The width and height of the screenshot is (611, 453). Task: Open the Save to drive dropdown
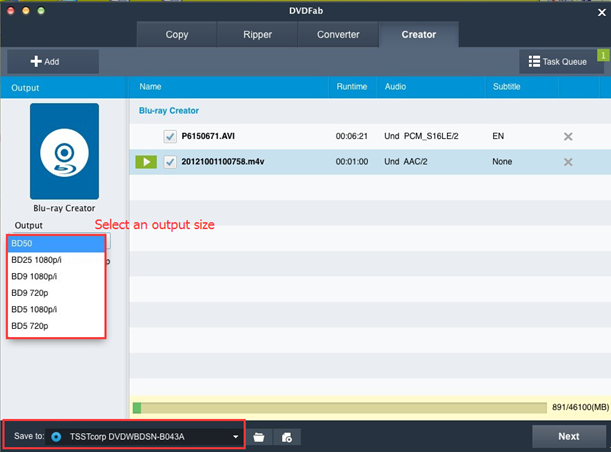143,437
